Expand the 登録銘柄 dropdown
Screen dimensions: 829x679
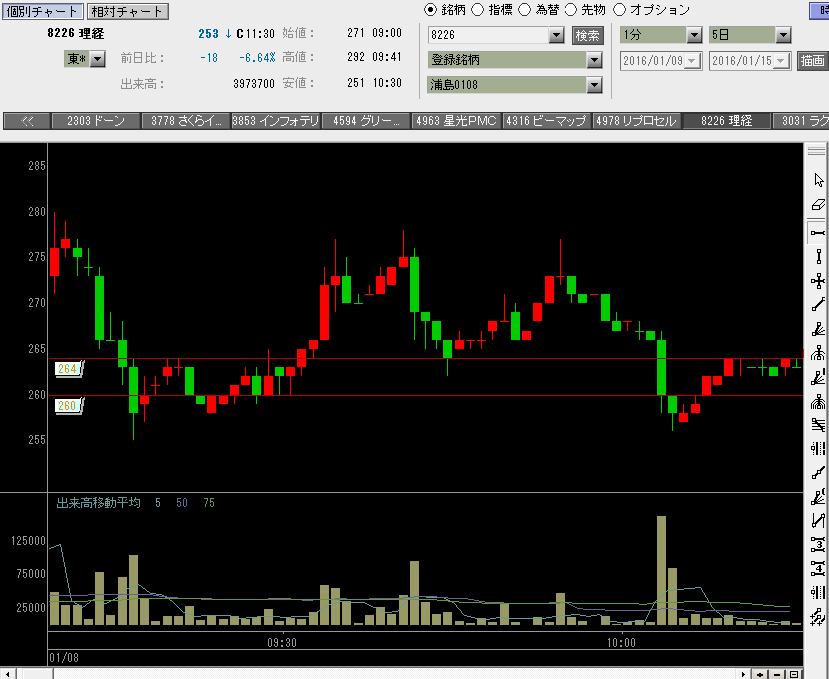pos(594,60)
